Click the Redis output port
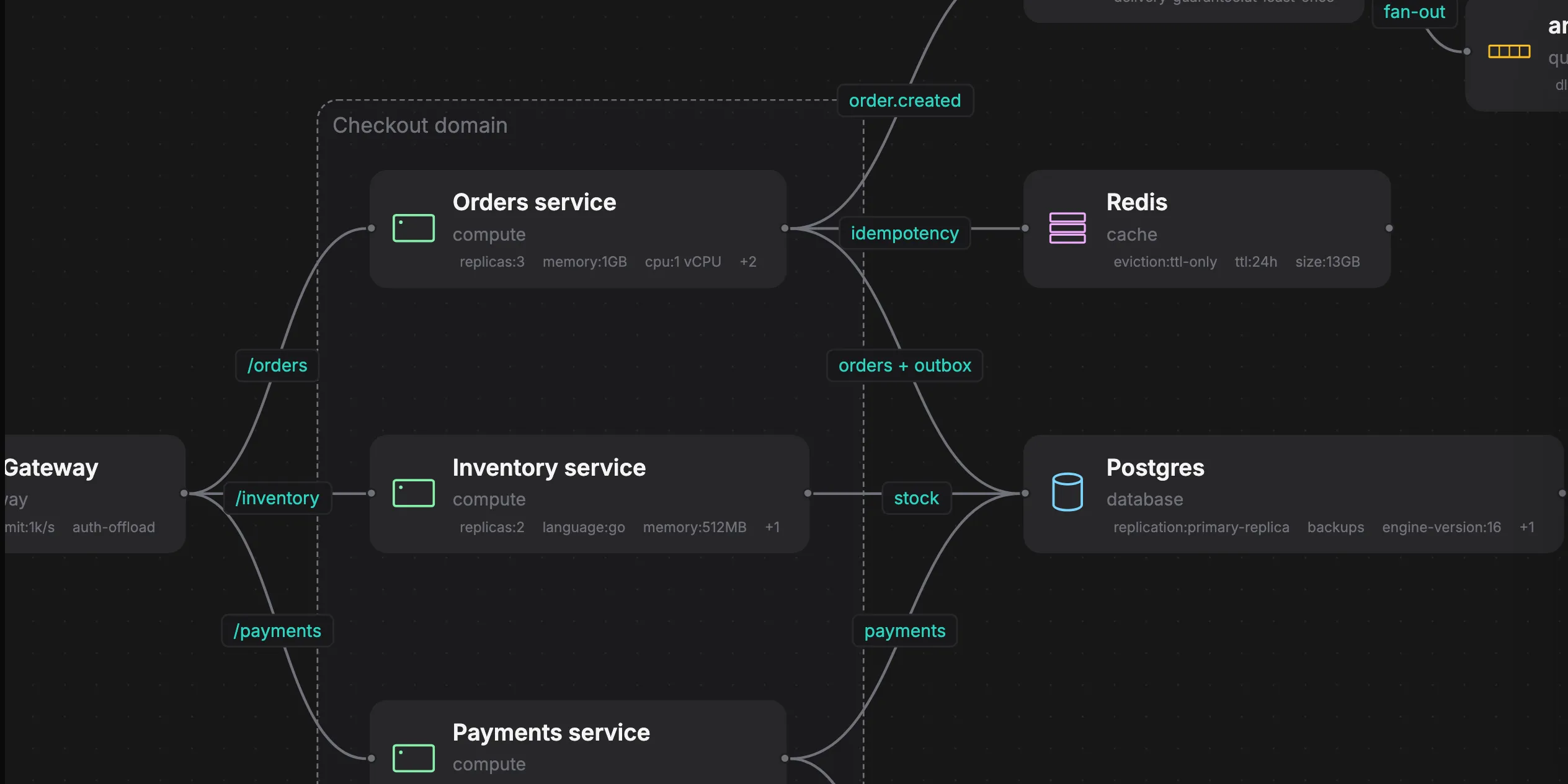 1389,228
